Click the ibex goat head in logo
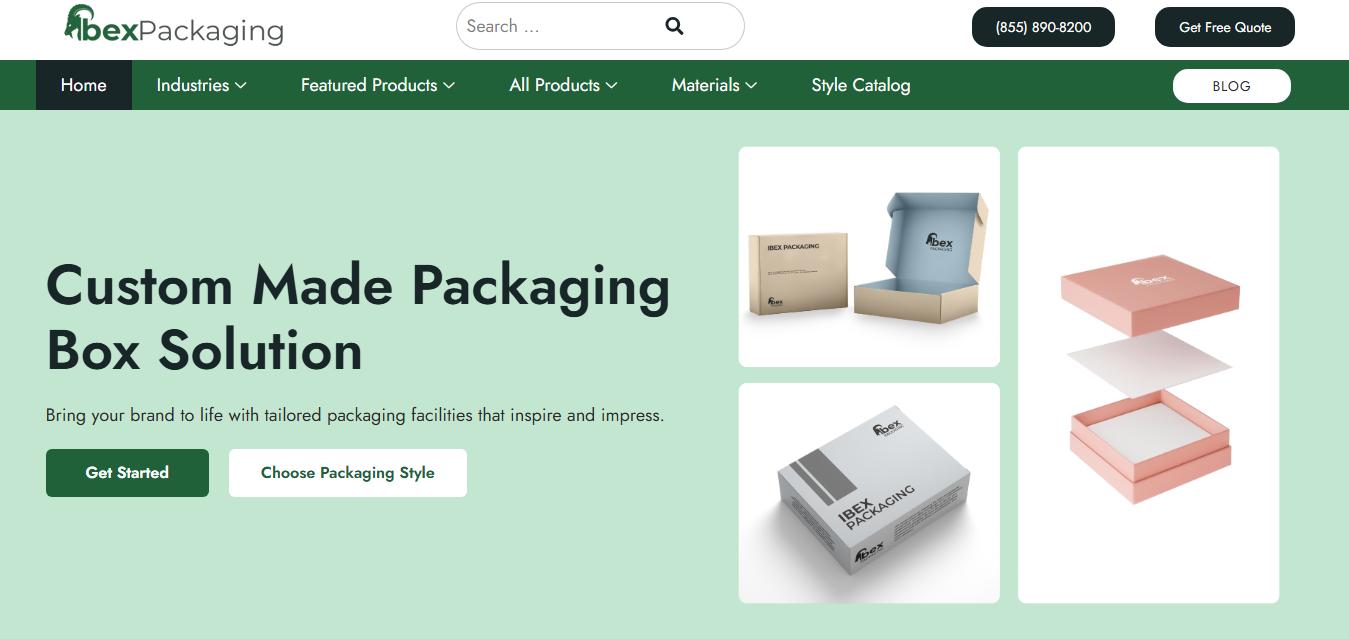 click(77, 22)
